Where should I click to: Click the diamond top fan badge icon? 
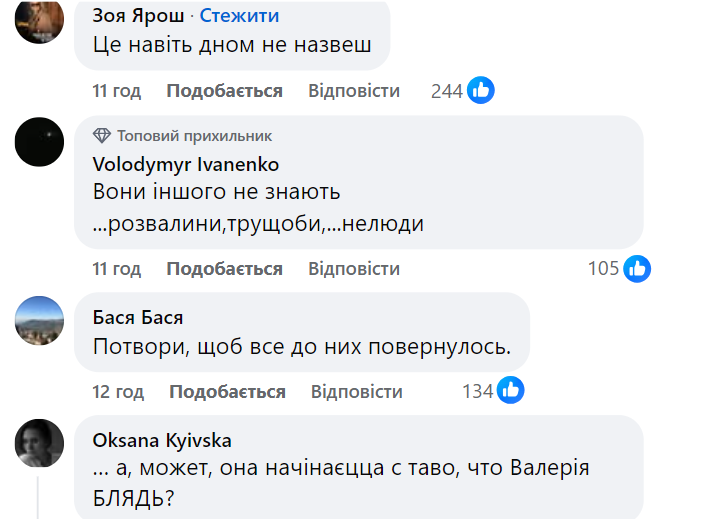coord(101,136)
